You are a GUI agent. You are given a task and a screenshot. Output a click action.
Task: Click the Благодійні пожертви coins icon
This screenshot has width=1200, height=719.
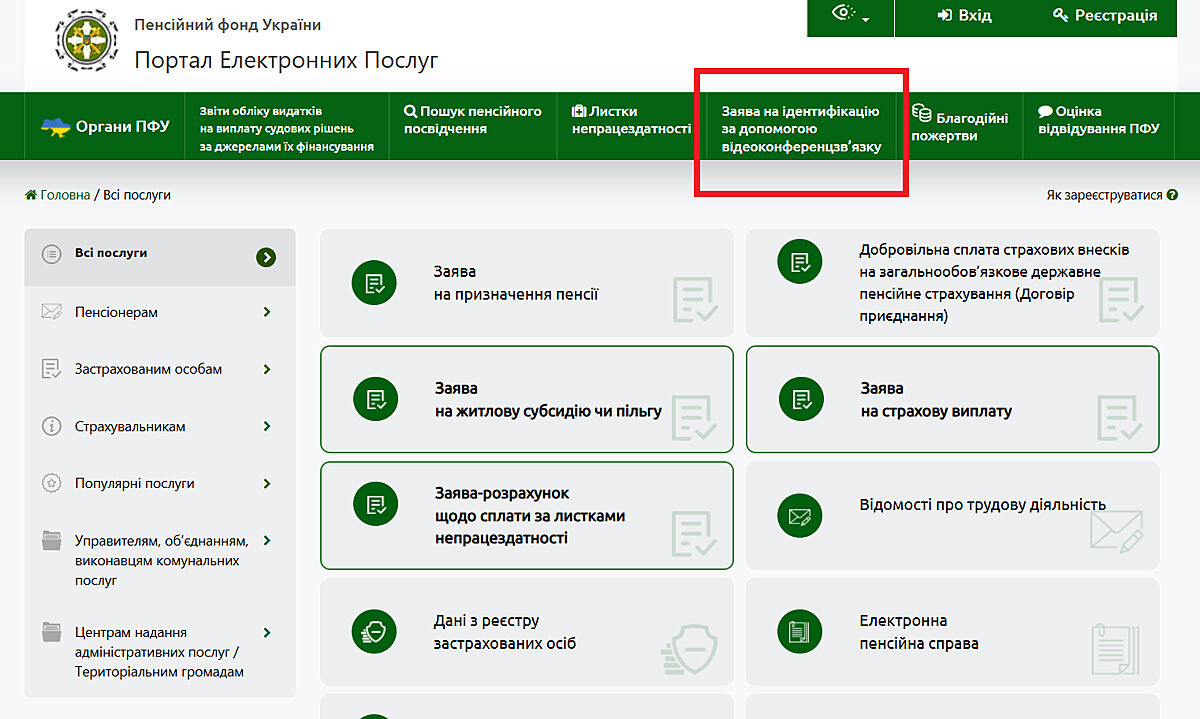(x=922, y=114)
